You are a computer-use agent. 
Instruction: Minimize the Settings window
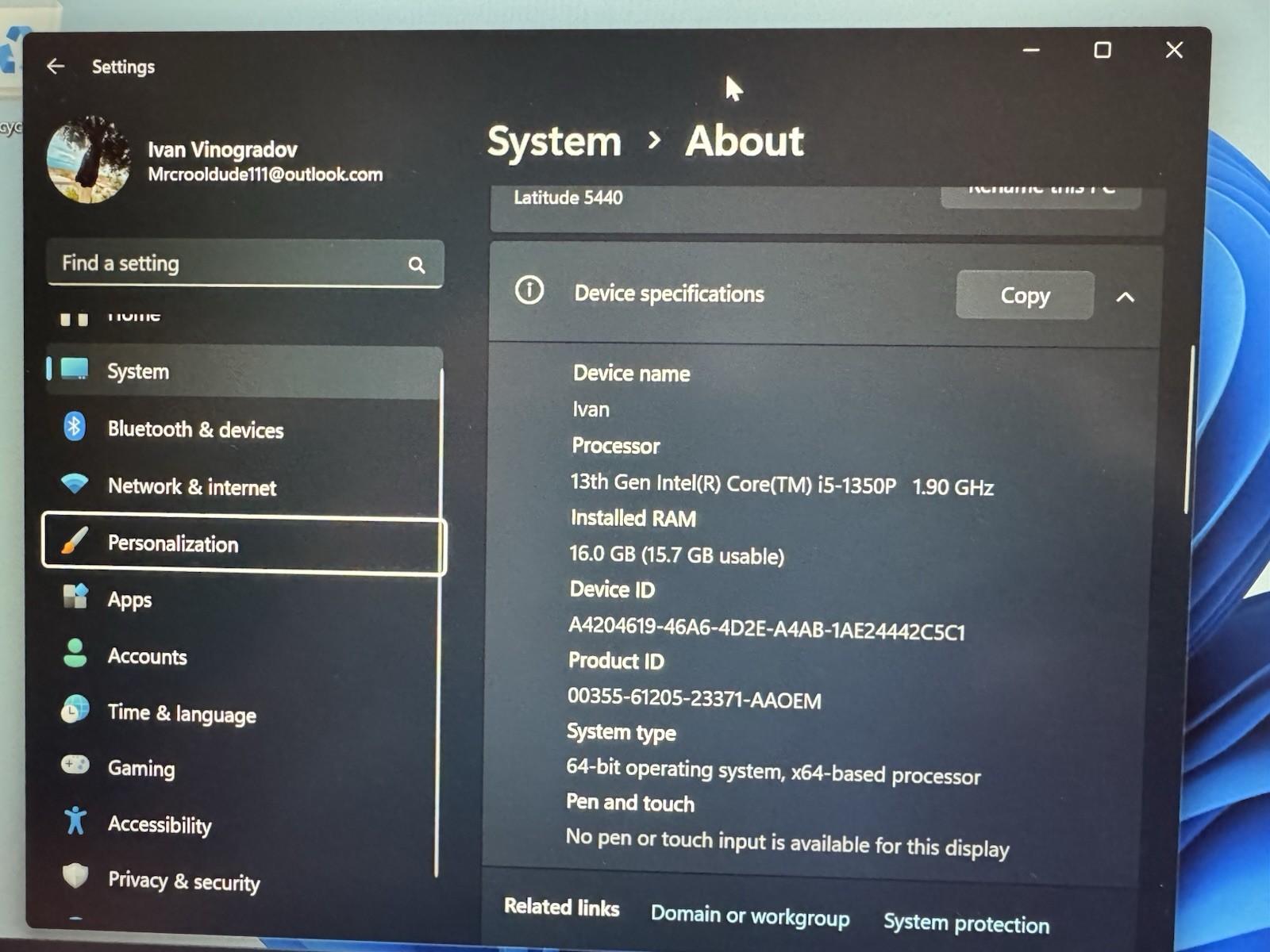pos(1031,50)
